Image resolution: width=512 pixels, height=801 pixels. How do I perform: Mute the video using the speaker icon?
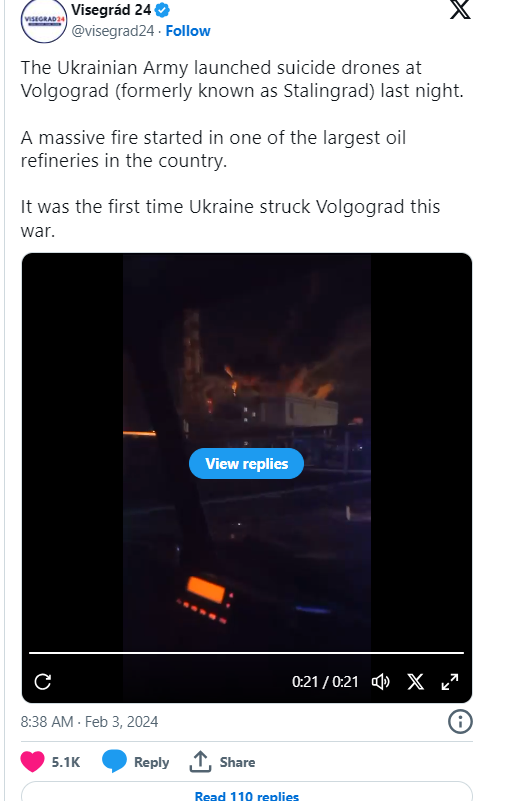point(380,681)
